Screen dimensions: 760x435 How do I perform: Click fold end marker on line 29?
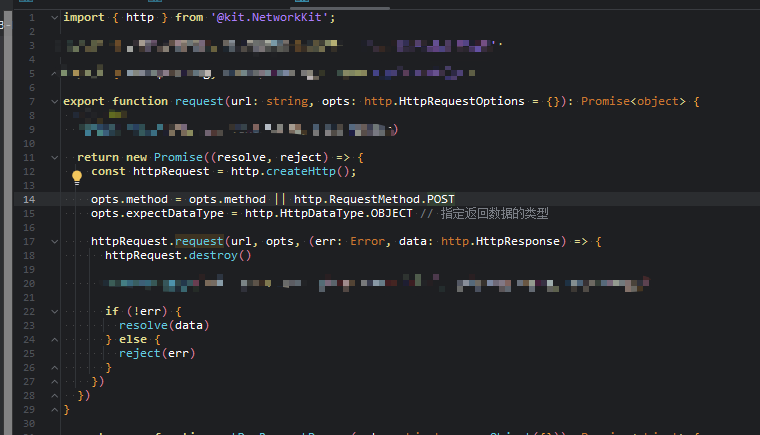click(x=54, y=410)
